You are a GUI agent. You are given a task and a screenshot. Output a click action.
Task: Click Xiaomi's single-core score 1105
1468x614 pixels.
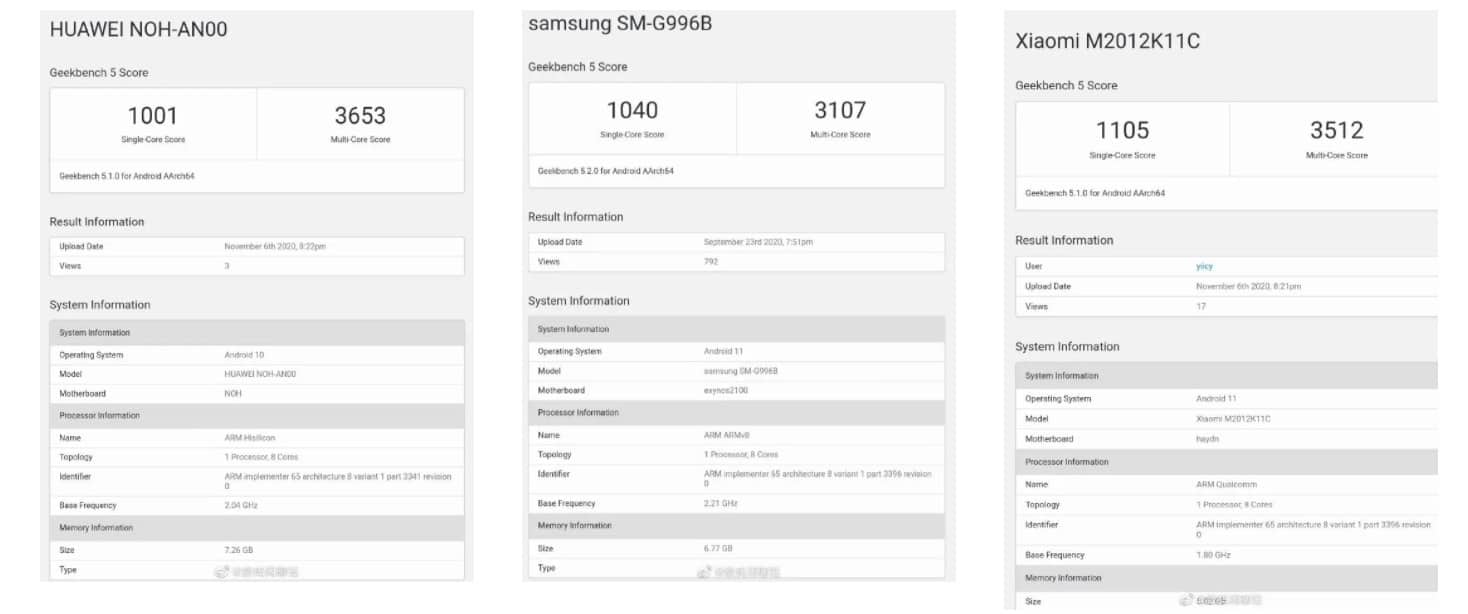pyautogui.click(x=1122, y=130)
